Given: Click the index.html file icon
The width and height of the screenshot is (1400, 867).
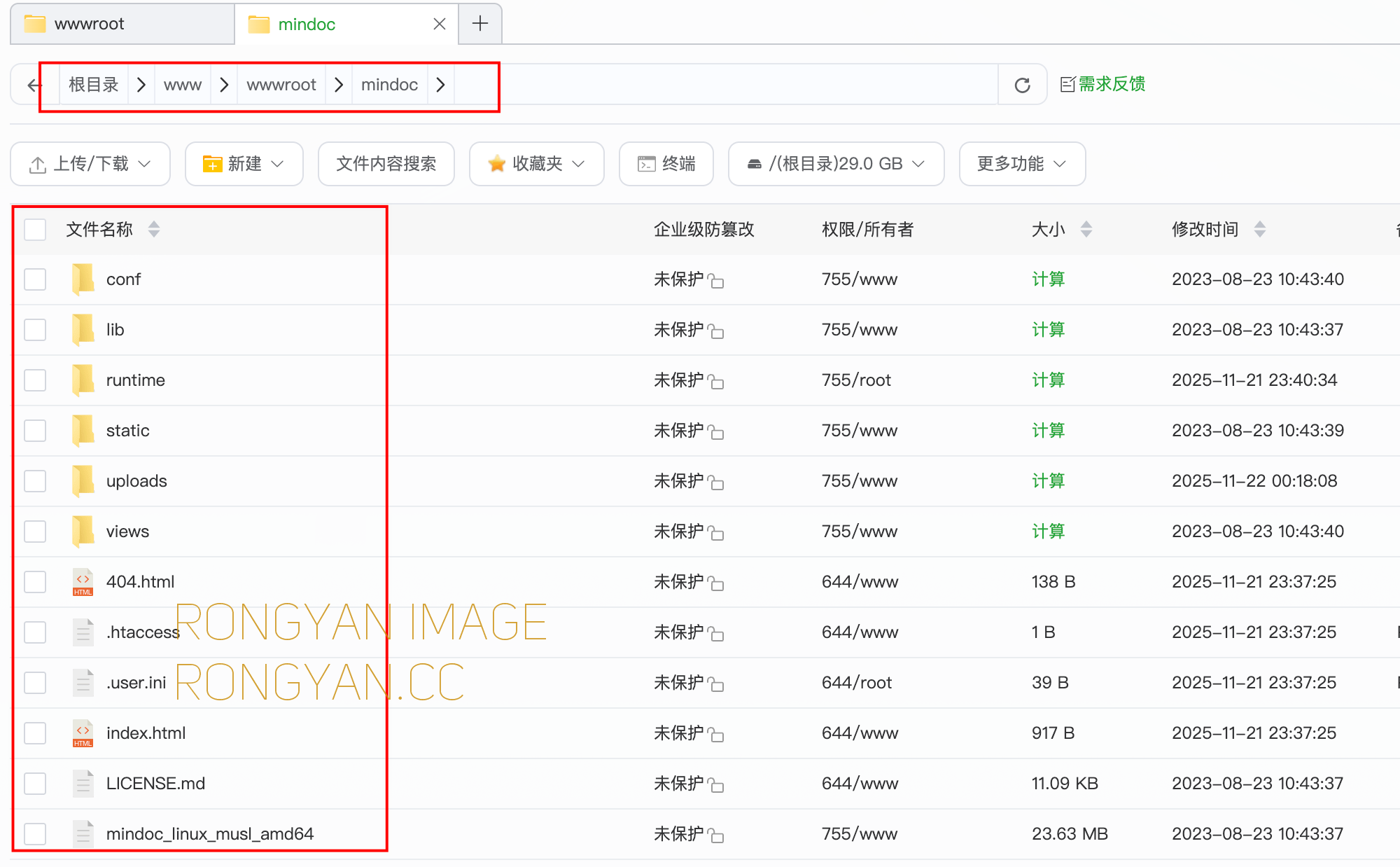Looking at the screenshot, I should (83, 733).
